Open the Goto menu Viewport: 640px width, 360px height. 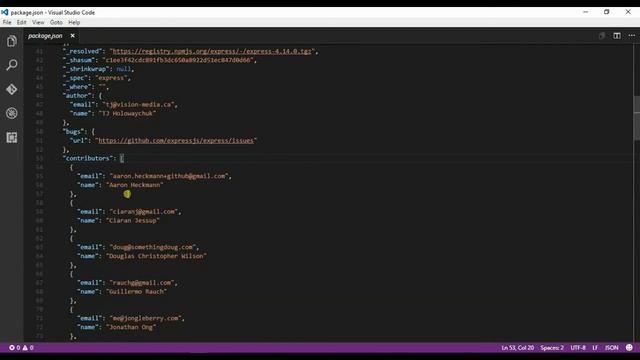point(56,22)
